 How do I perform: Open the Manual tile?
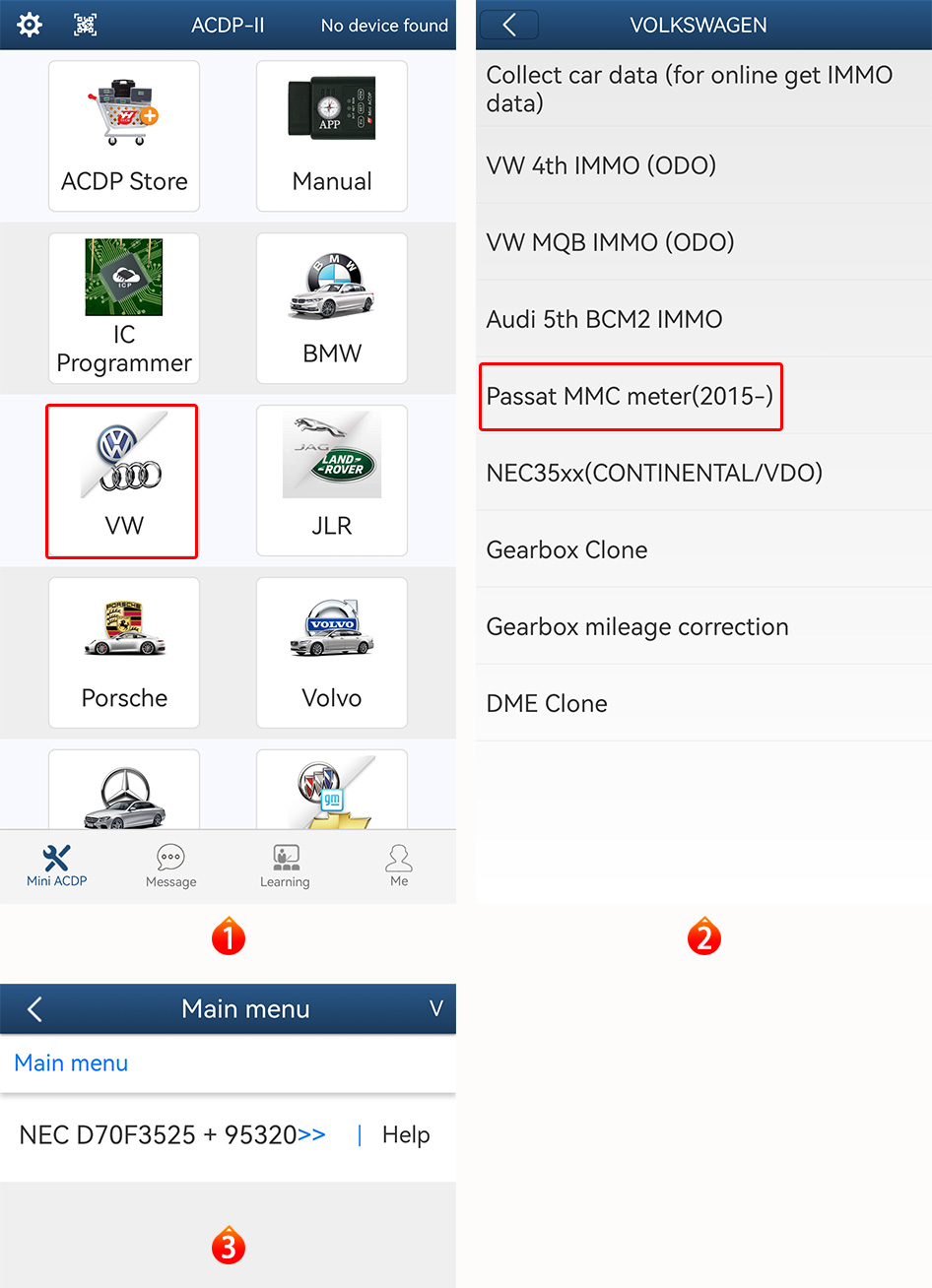(332, 136)
